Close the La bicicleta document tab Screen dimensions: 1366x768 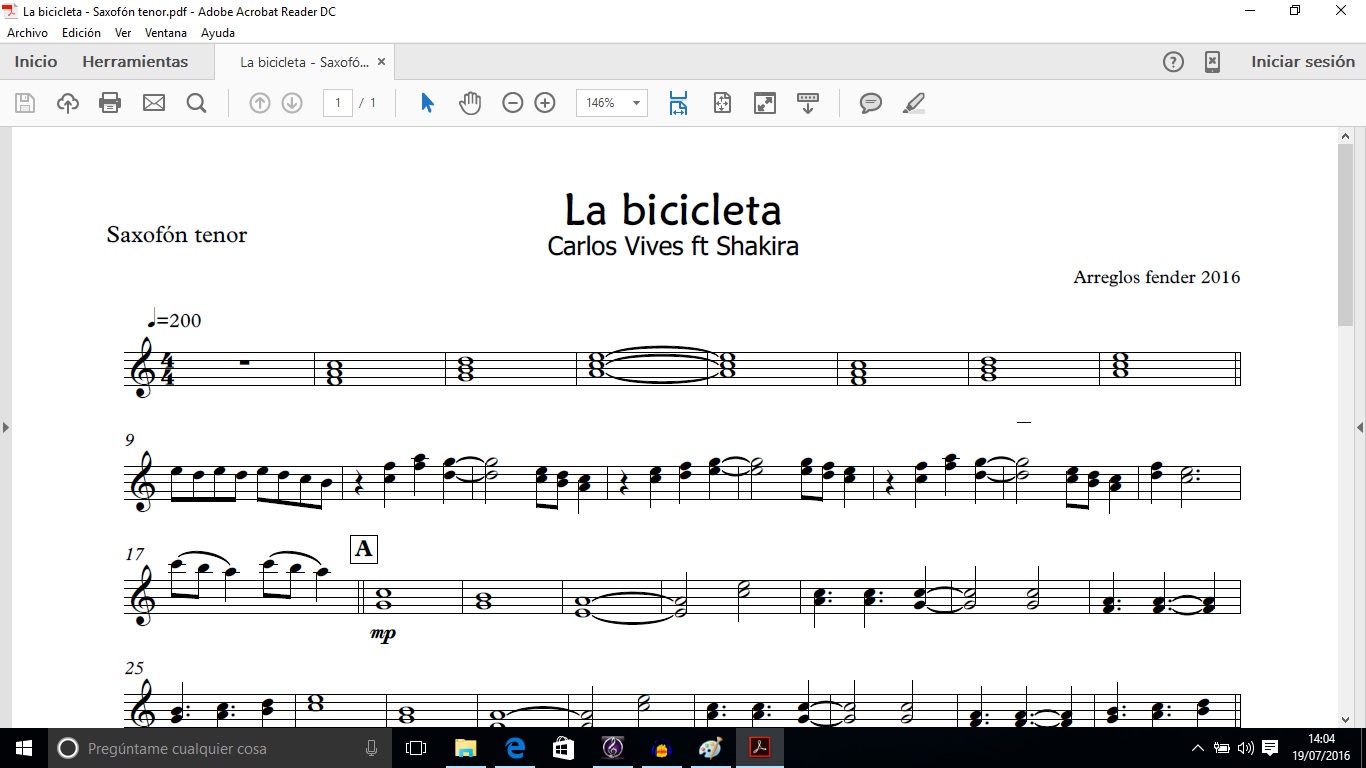click(381, 62)
